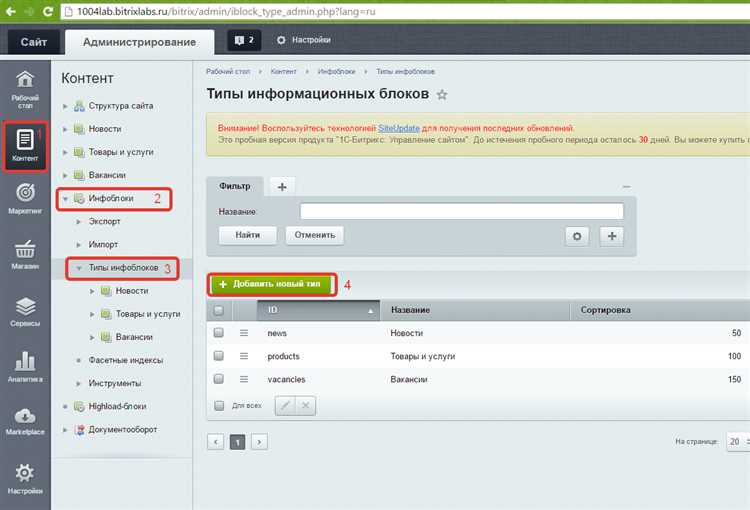This screenshot has height=510, width=750.
Task: Click the Отменить button
Action: (x=315, y=235)
